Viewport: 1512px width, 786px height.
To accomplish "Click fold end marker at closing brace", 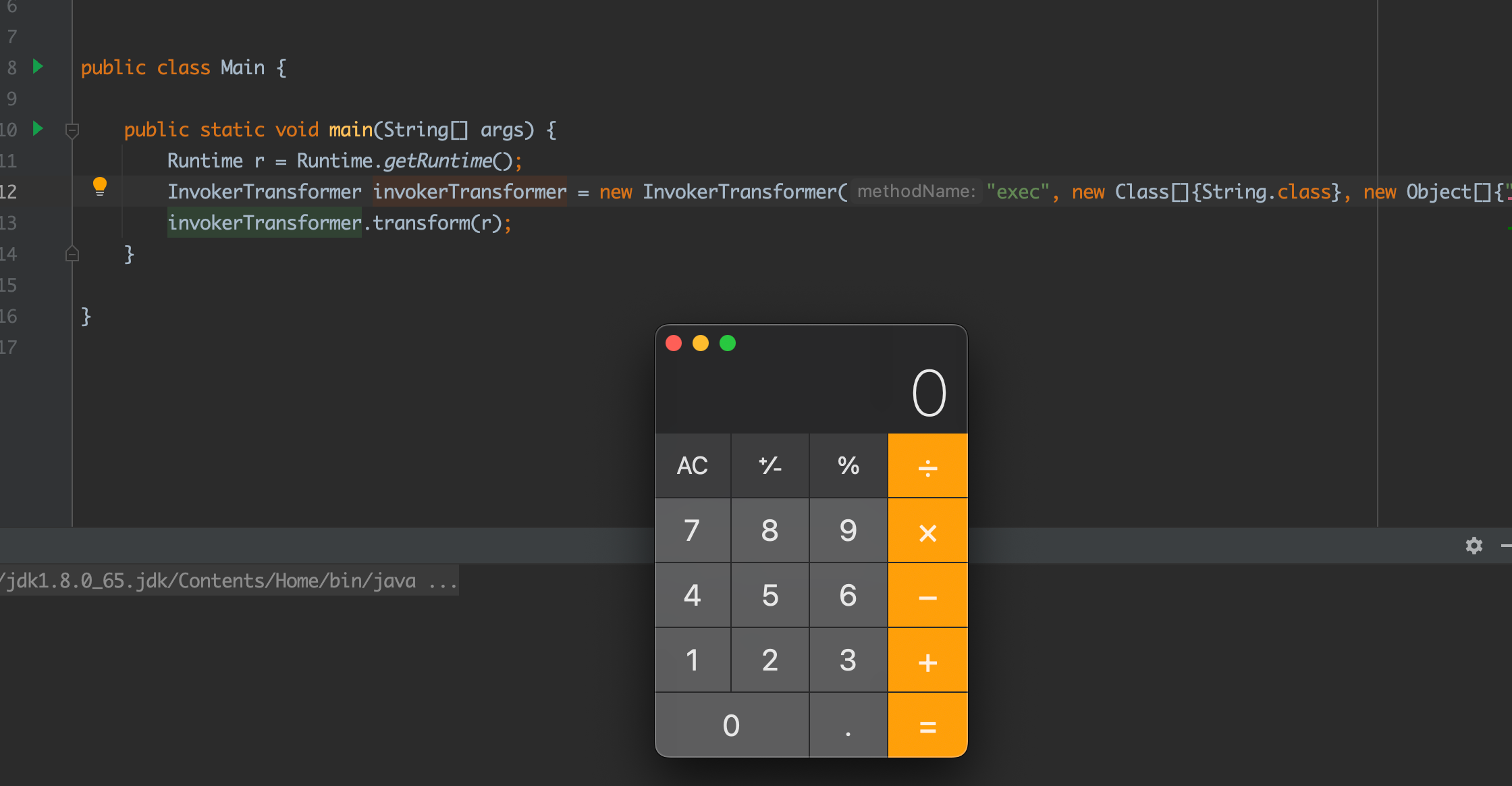I will click(x=72, y=254).
